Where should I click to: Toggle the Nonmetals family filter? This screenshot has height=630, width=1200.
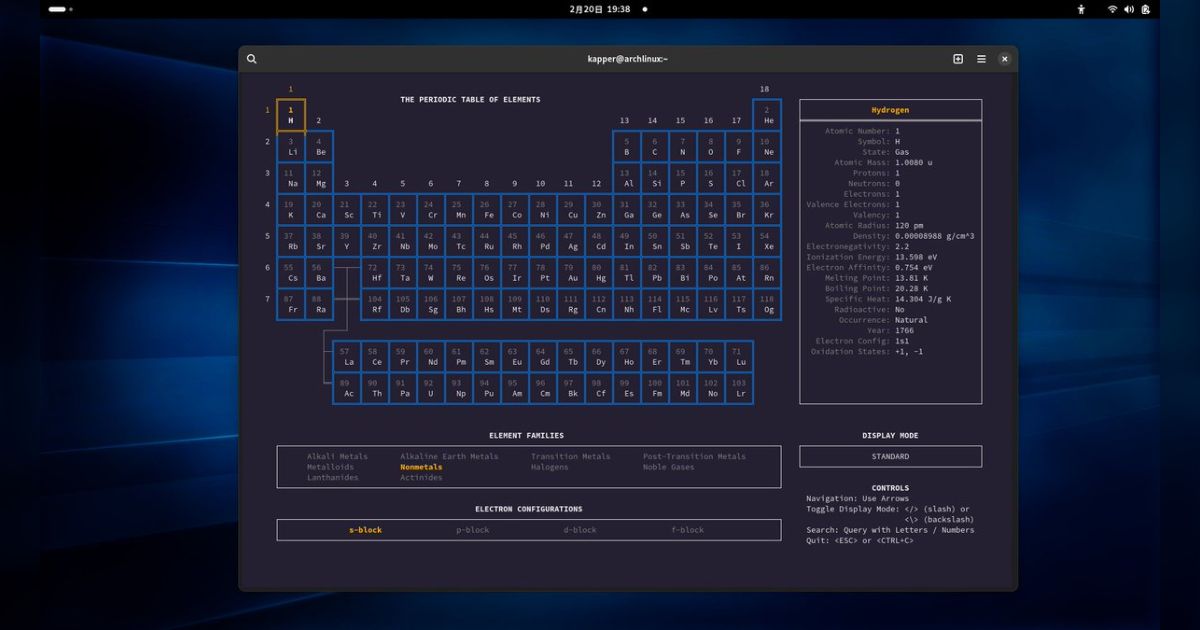[421, 466]
